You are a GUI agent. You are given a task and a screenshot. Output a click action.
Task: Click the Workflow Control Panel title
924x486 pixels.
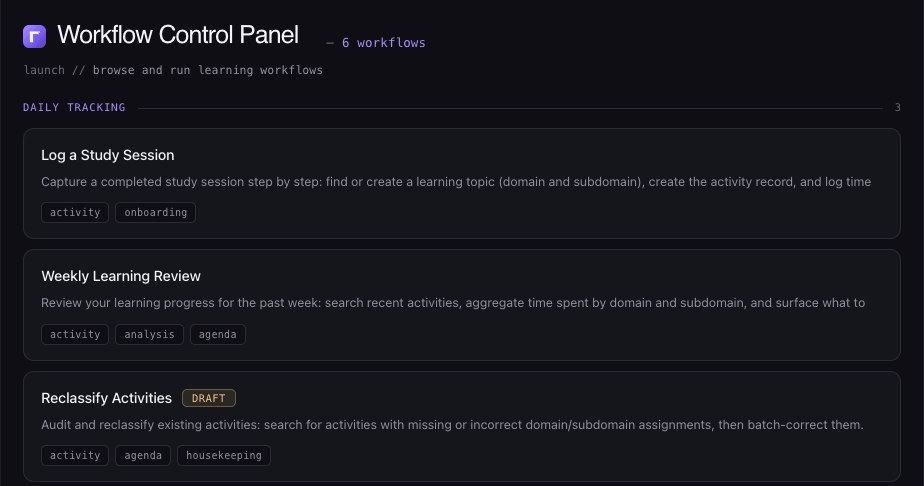pyautogui.click(x=178, y=35)
